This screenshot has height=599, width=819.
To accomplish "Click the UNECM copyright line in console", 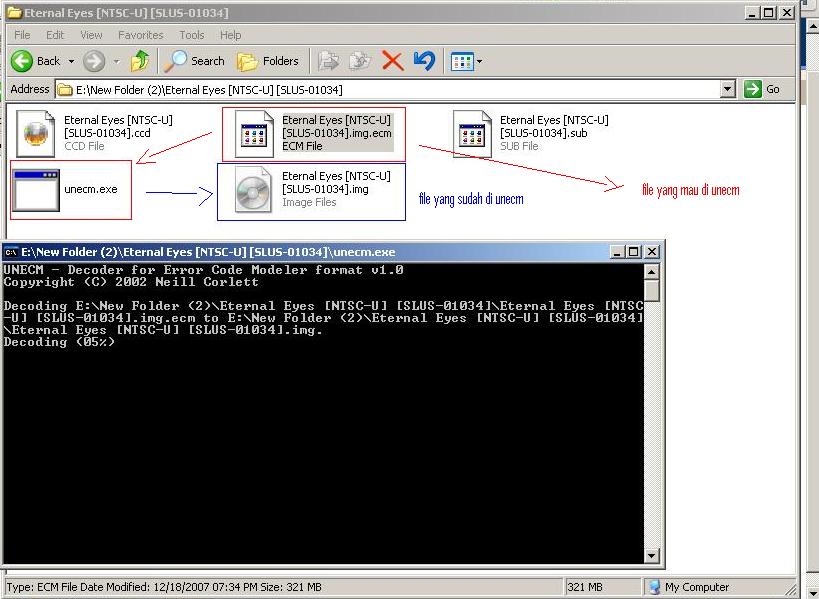I will pos(131,282).
